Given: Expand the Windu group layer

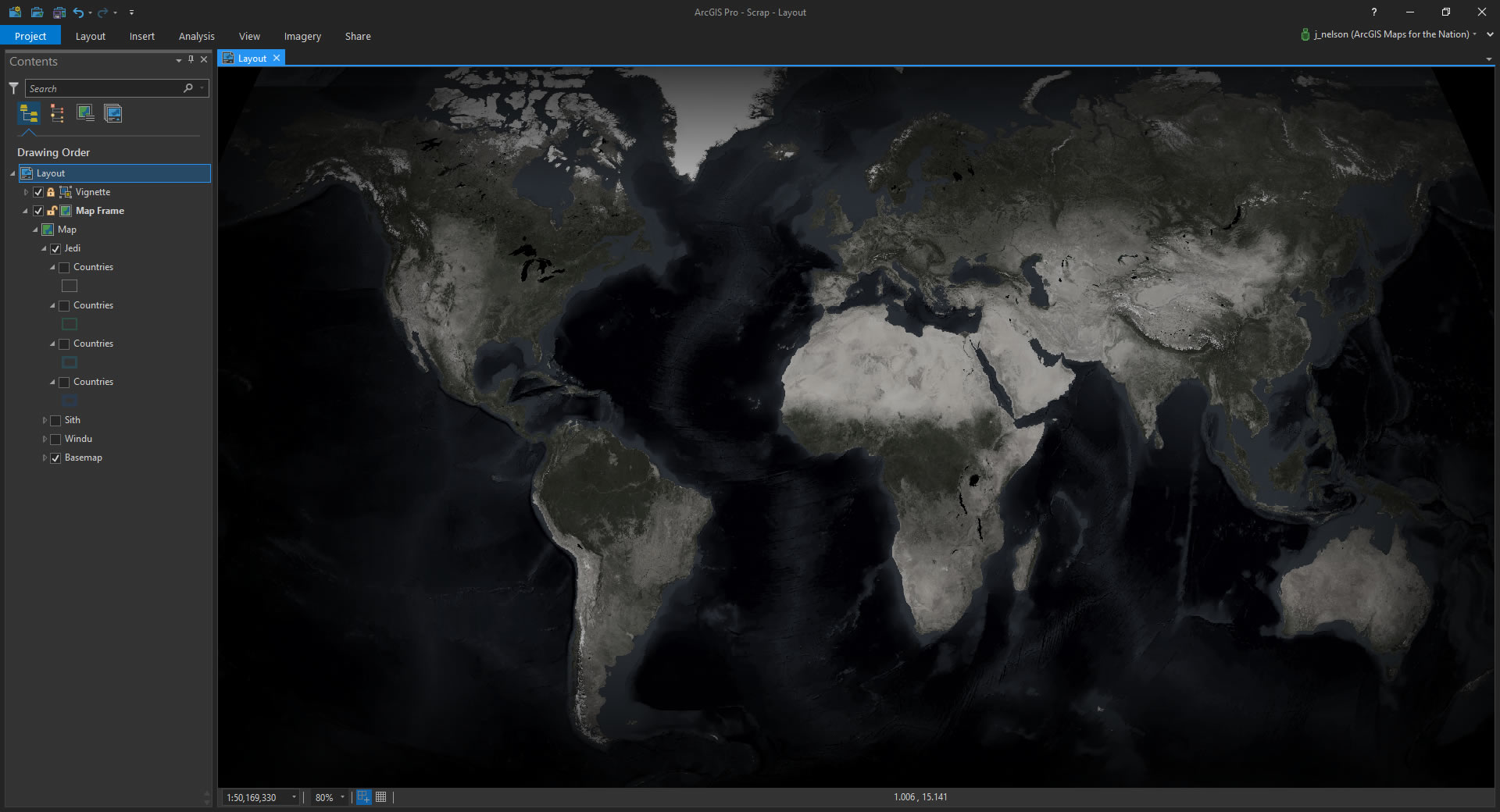Looking at the screenshot, I should point(45,440).
